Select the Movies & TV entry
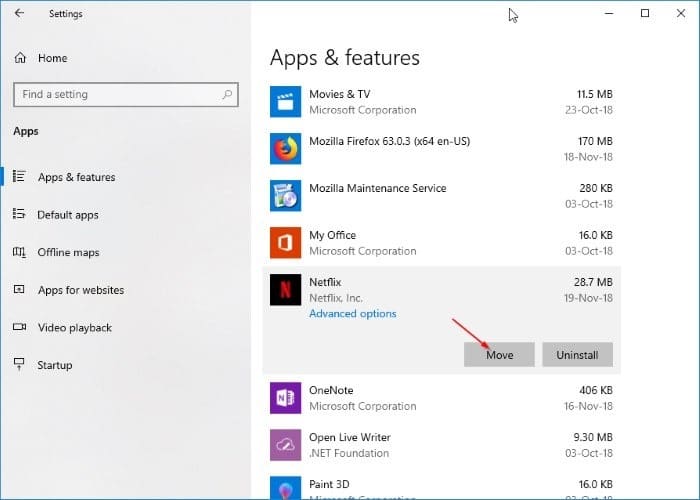The width and height of the screenshot is (700, 500). click(x=442, y=102)
